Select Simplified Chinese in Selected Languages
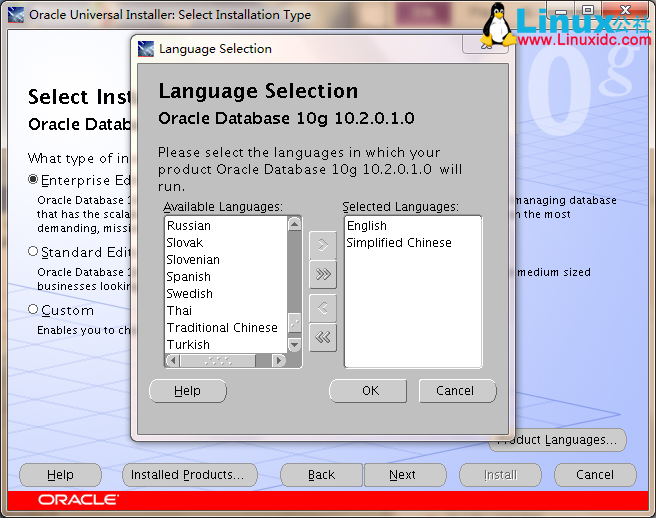 (413, 243)
